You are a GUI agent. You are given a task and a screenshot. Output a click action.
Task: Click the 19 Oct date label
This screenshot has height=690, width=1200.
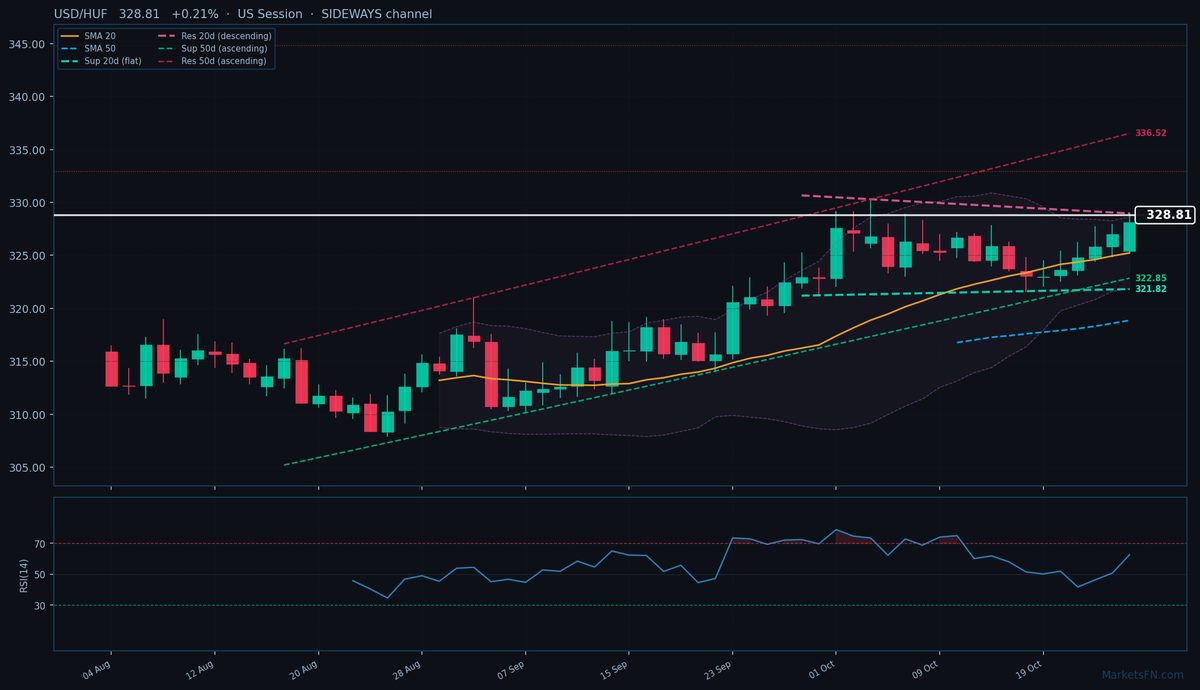(1030, 669)
